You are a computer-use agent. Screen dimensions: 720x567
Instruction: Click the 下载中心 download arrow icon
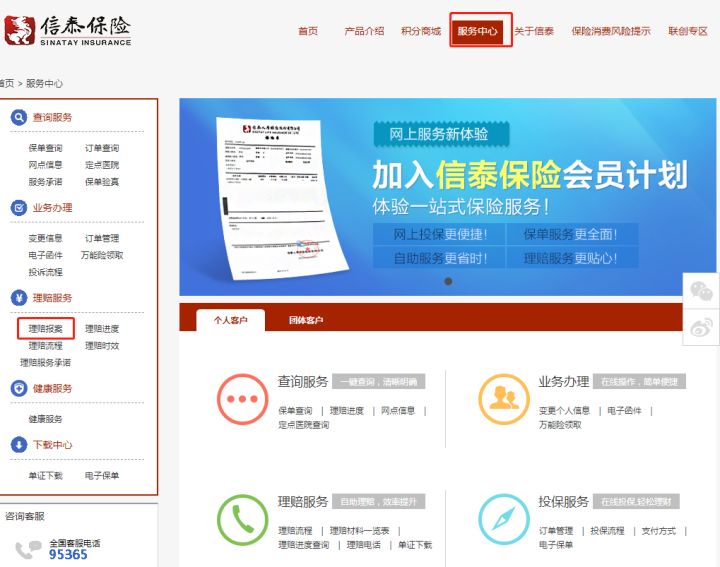(19, 444)
